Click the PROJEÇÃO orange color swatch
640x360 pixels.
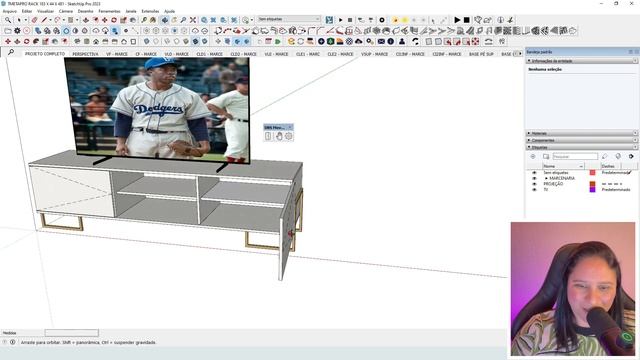pos(592,184)
